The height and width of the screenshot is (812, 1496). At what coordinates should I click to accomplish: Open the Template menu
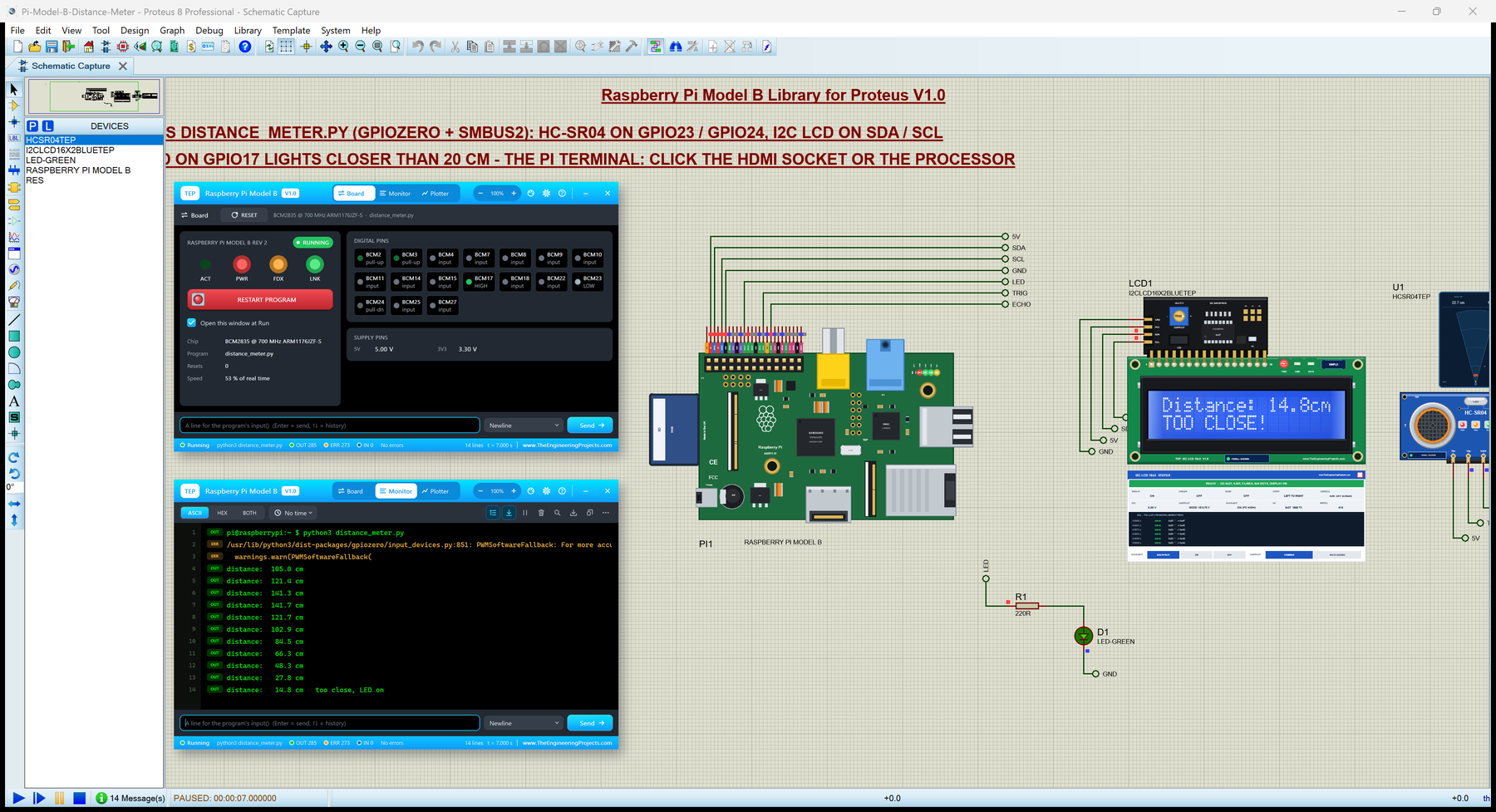coord(291,30)
